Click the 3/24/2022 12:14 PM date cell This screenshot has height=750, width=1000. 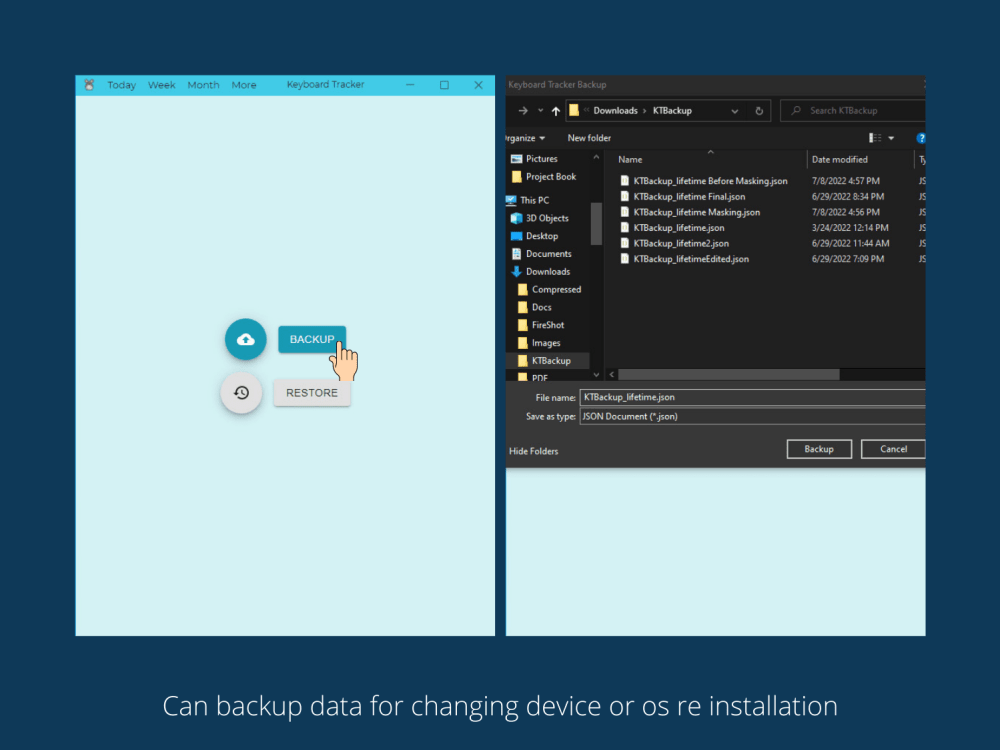click(x=849, y=228)
